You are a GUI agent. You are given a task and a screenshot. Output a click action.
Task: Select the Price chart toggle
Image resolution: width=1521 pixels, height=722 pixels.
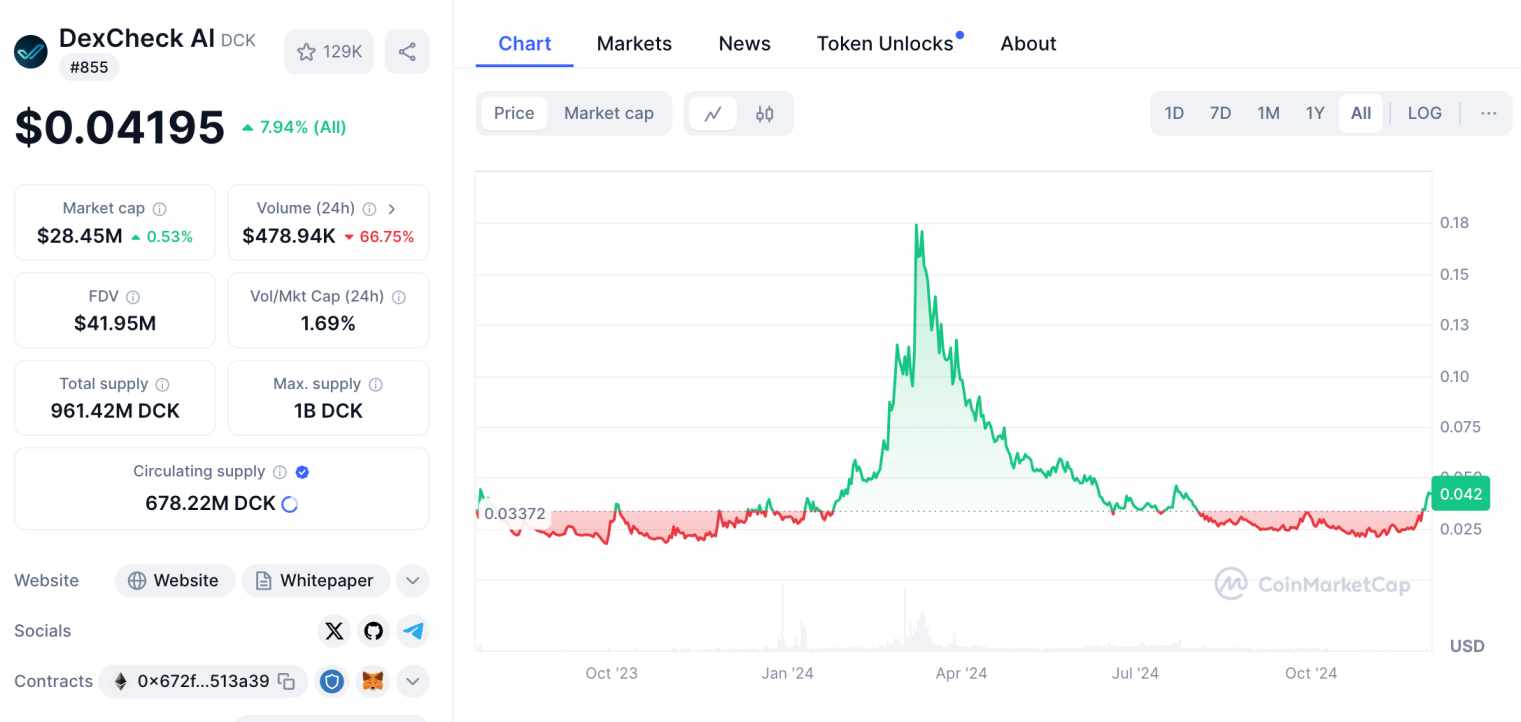[x=514, y=113]
